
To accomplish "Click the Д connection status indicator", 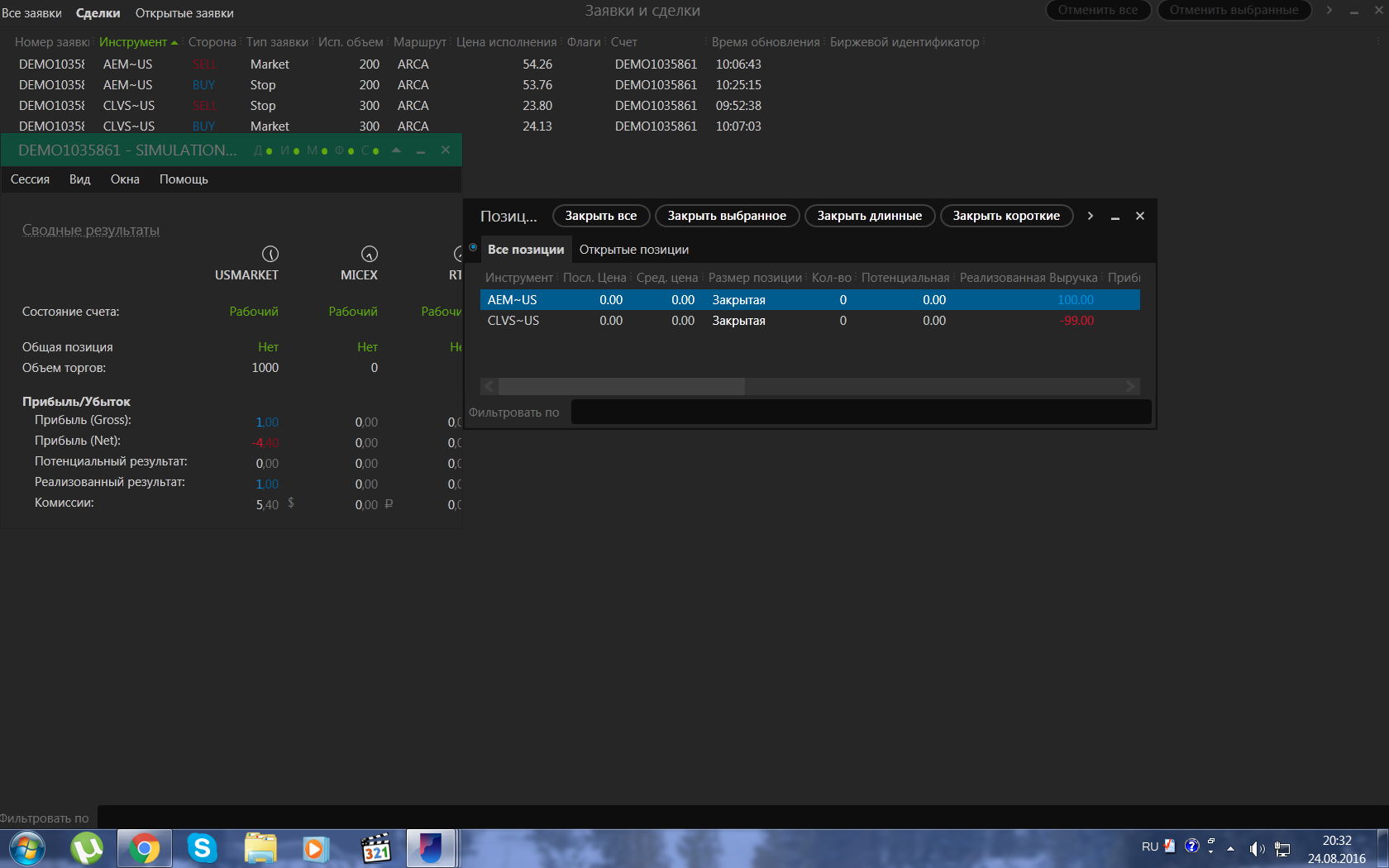I will click(x=263, y=150).
